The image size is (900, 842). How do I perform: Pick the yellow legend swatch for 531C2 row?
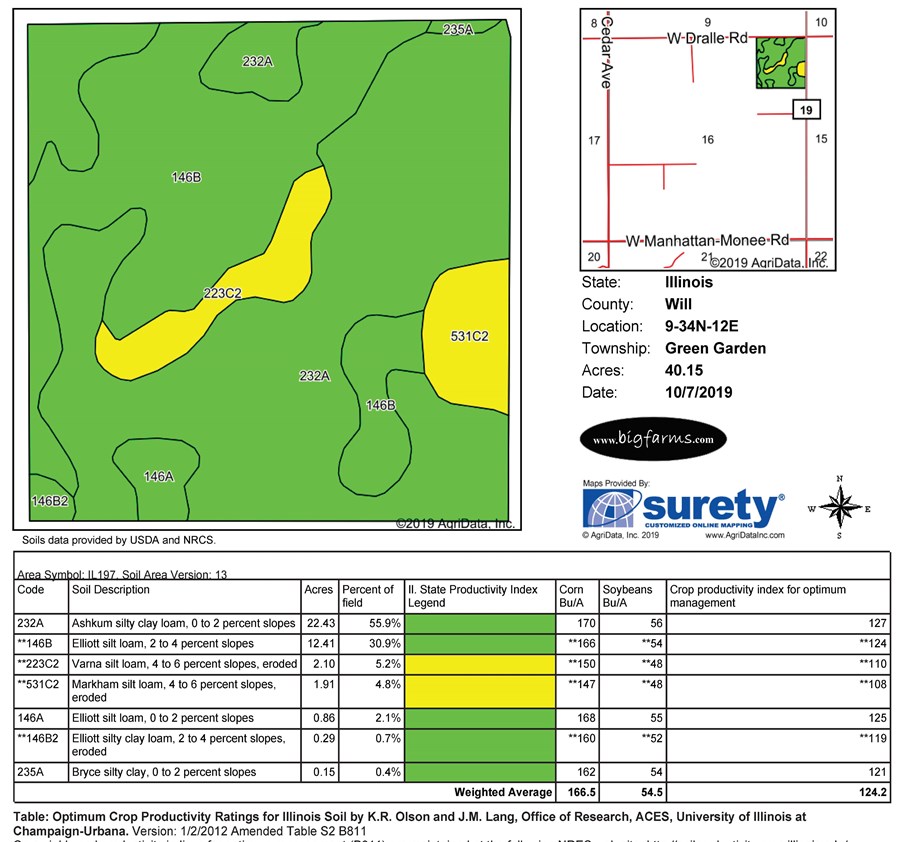click(x=480, y=691)
